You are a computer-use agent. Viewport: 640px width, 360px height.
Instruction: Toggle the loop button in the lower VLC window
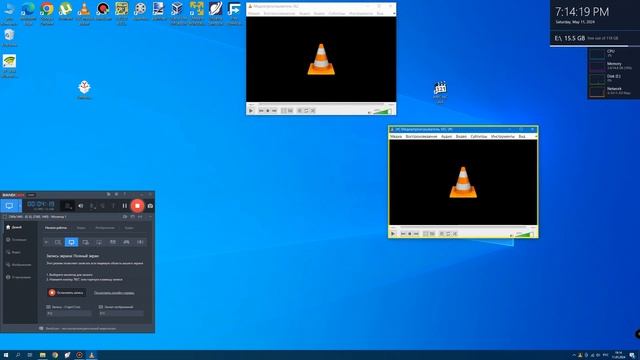pos(448,234)
